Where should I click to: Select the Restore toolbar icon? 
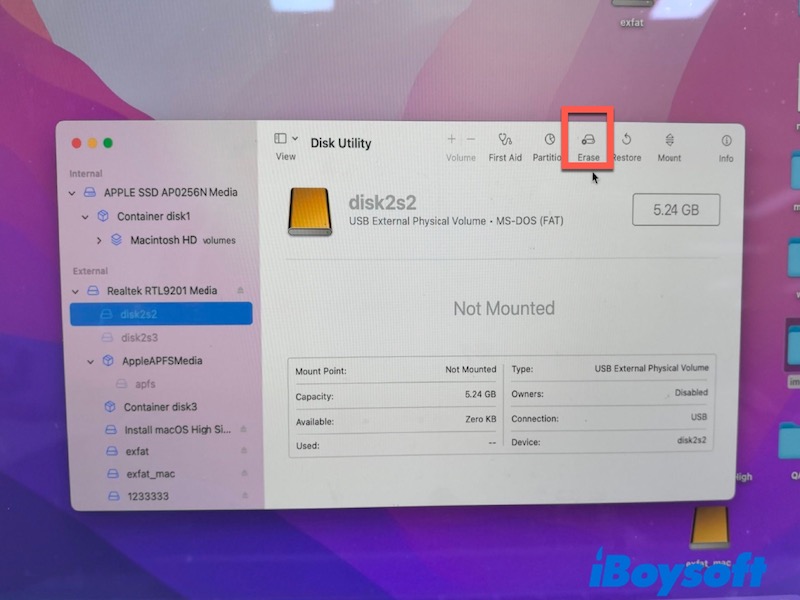point(626,141)
